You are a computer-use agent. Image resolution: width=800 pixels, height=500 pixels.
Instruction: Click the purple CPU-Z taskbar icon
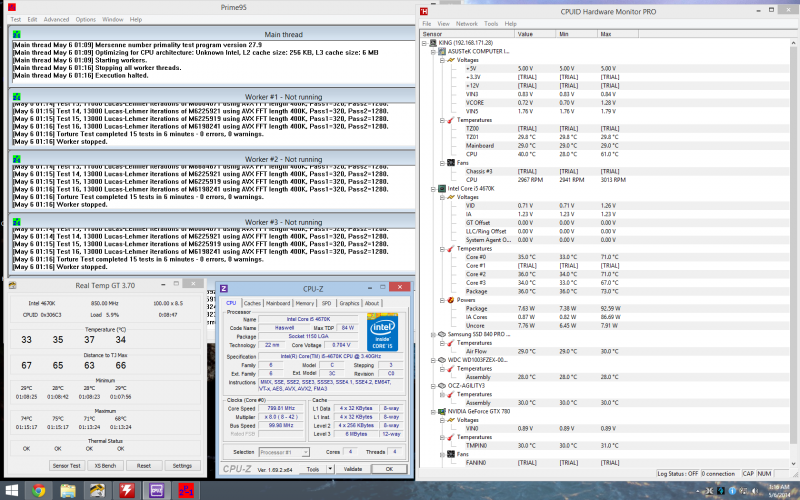(x=157, y=490)
